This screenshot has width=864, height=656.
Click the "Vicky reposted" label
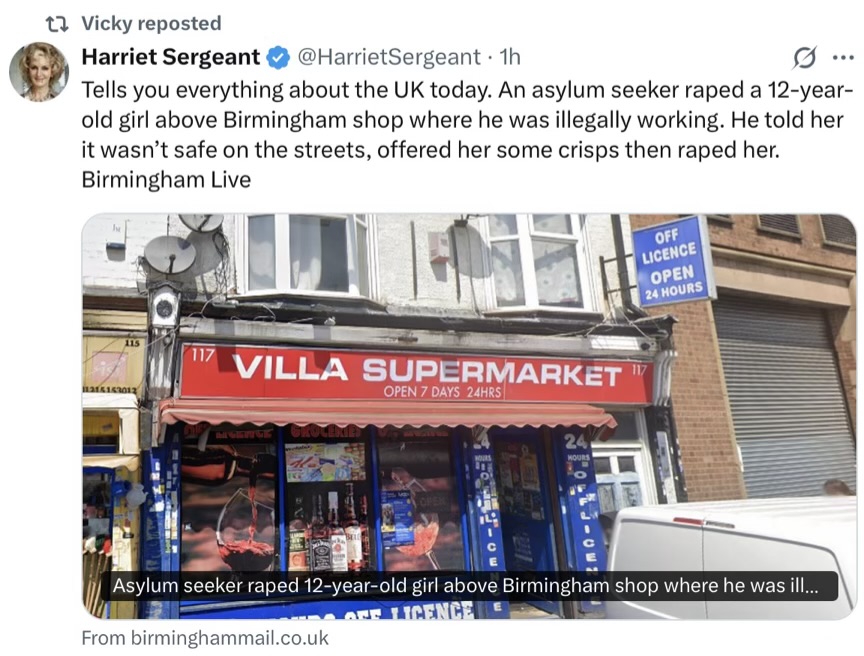[152, 23]
